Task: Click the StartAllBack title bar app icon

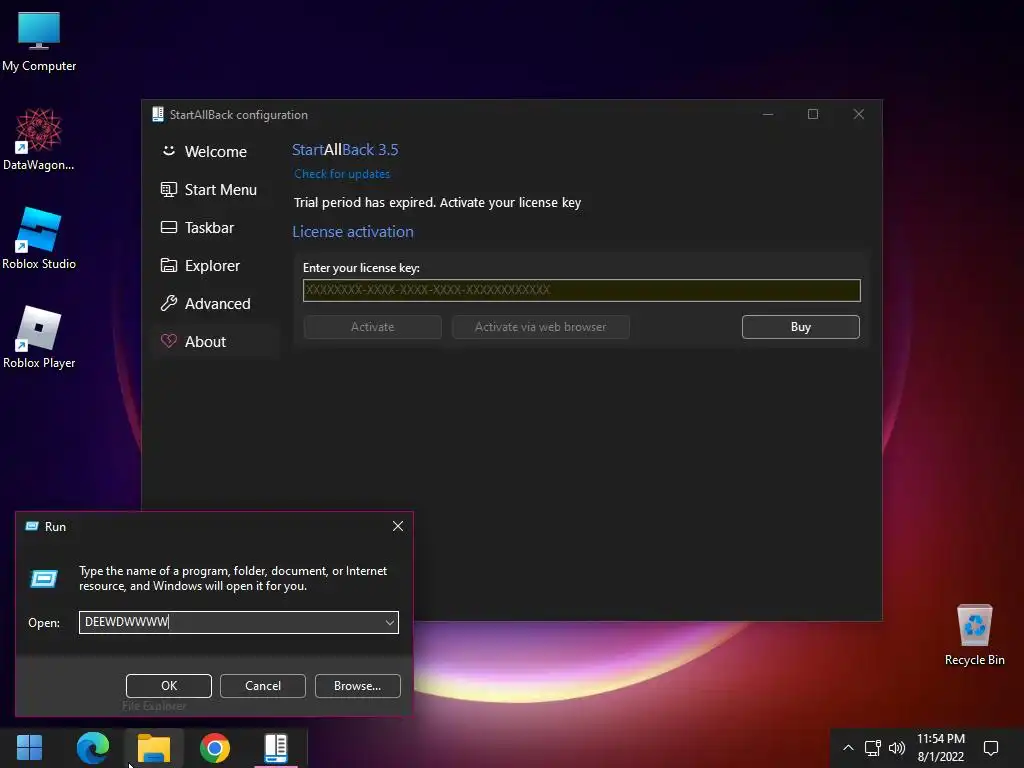Action: tap(157, 114)
